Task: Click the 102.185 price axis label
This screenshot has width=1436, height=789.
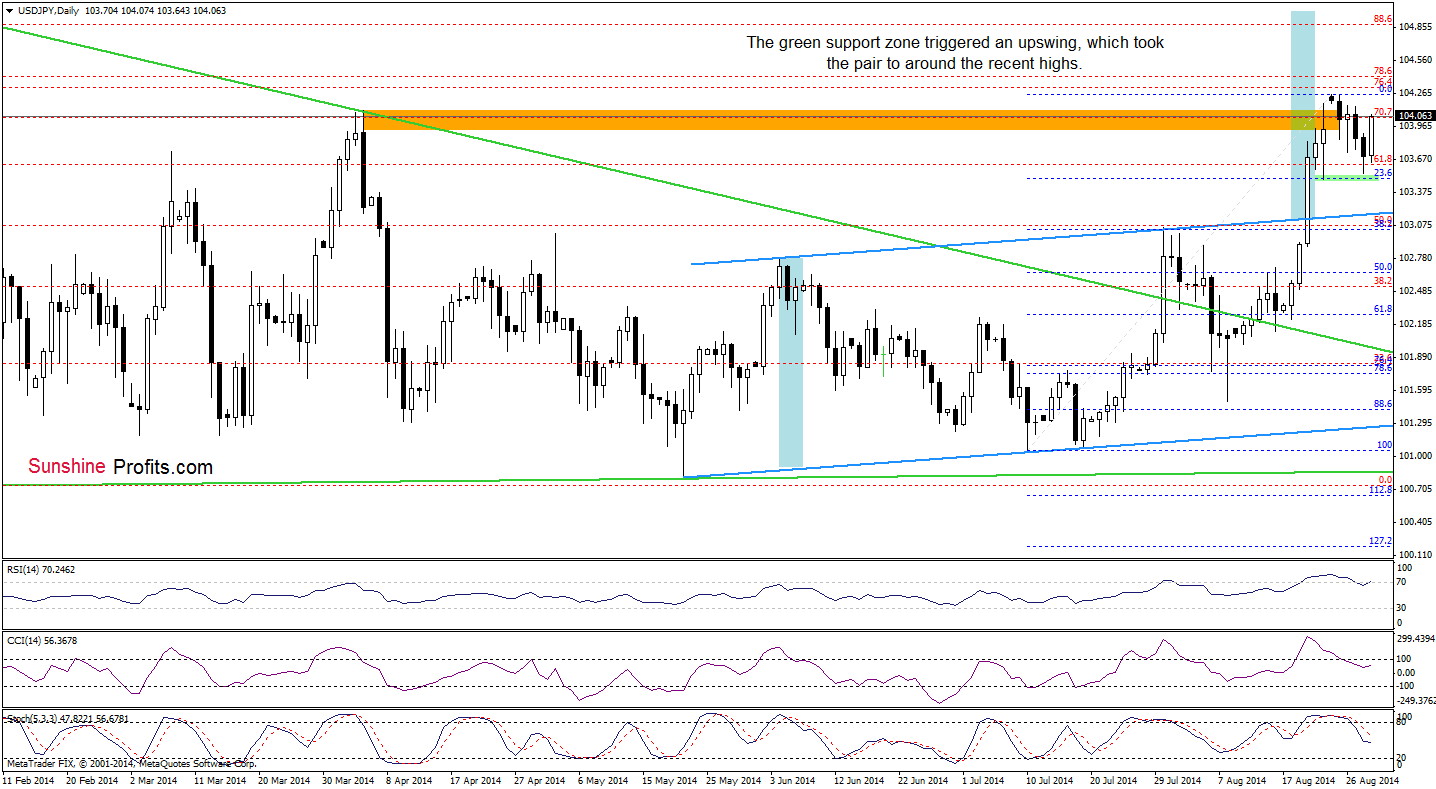Action: tap(1416, 324)
